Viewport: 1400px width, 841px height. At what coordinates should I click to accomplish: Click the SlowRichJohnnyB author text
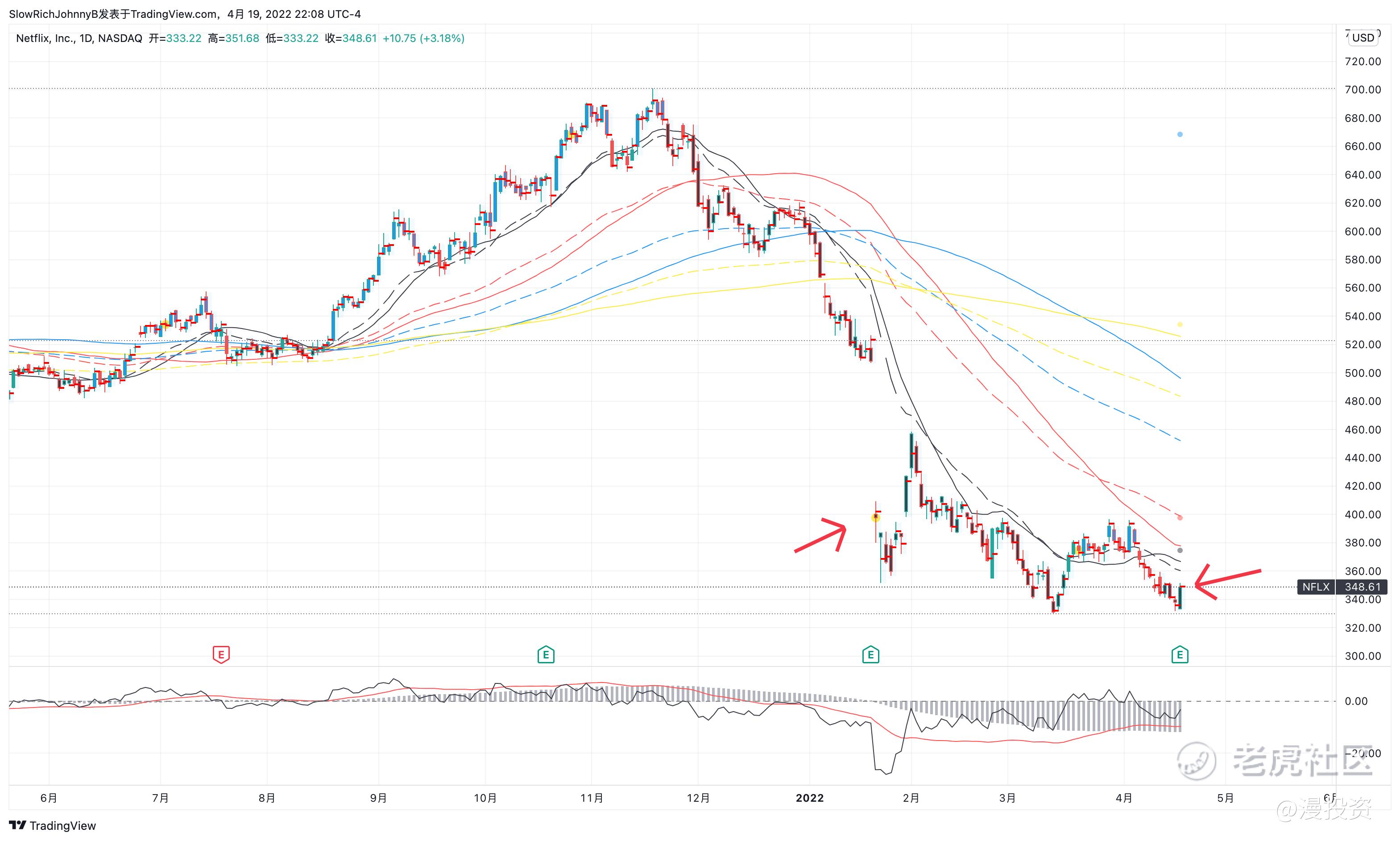pyautogui.click(x=54, y=14)
